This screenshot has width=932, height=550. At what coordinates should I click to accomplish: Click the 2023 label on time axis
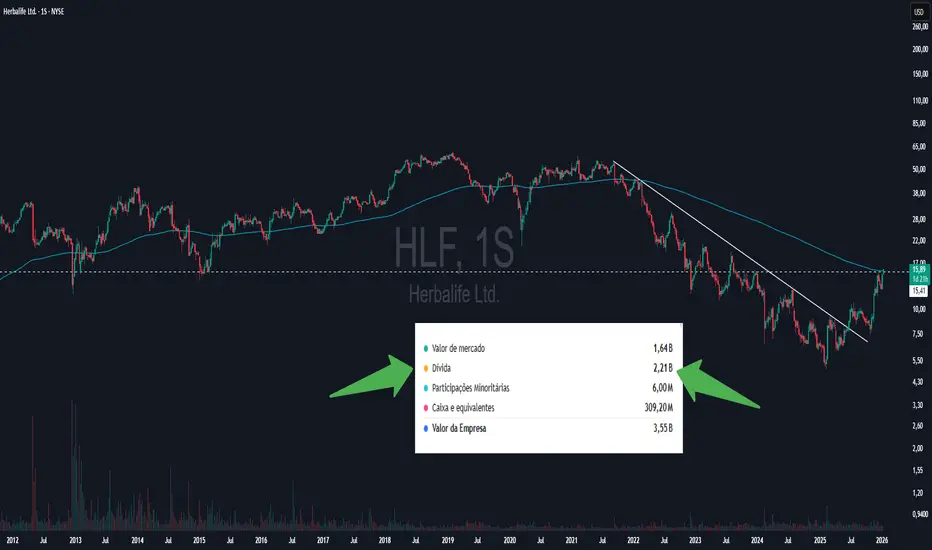[x=695, y=540]
